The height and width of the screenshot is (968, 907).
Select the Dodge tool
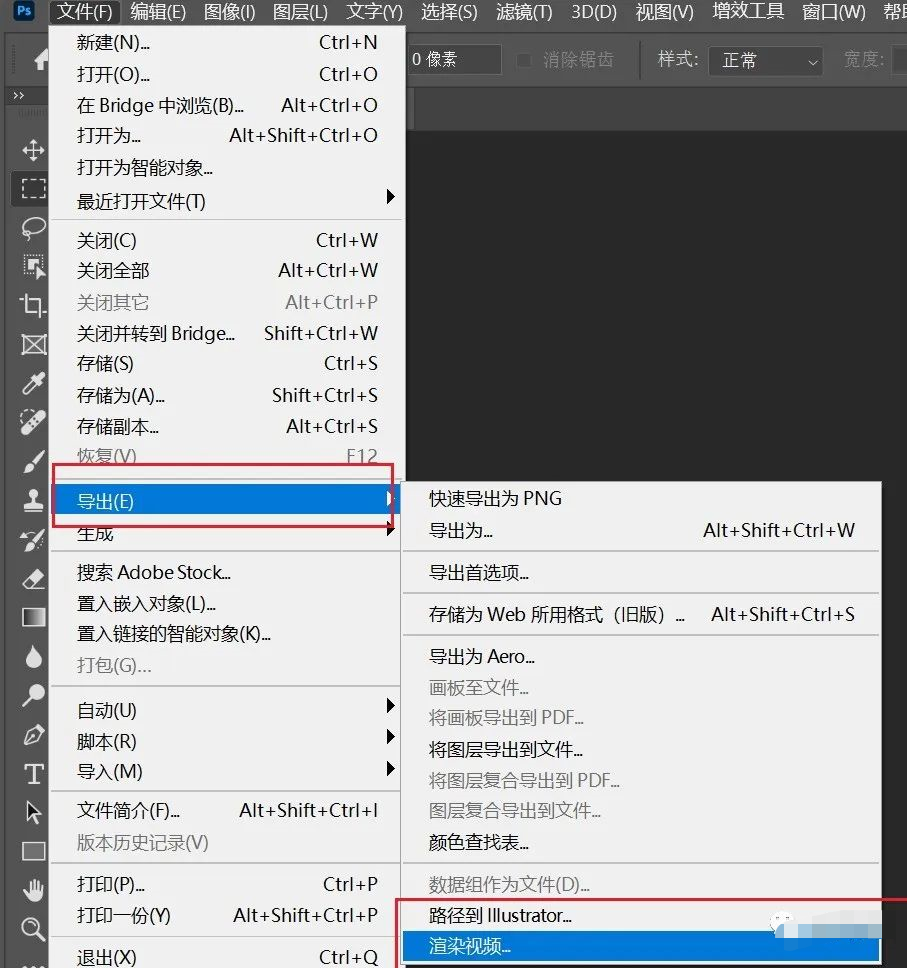[x=33, y=695]
